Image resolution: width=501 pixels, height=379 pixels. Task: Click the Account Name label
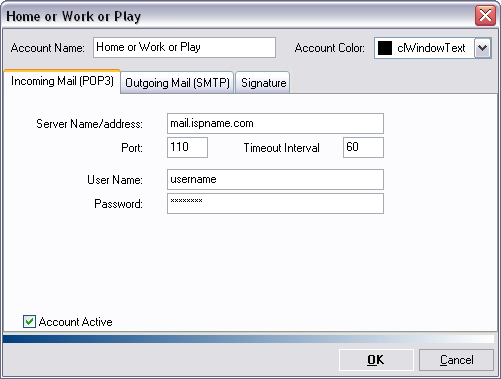click(x=47, y=48)
